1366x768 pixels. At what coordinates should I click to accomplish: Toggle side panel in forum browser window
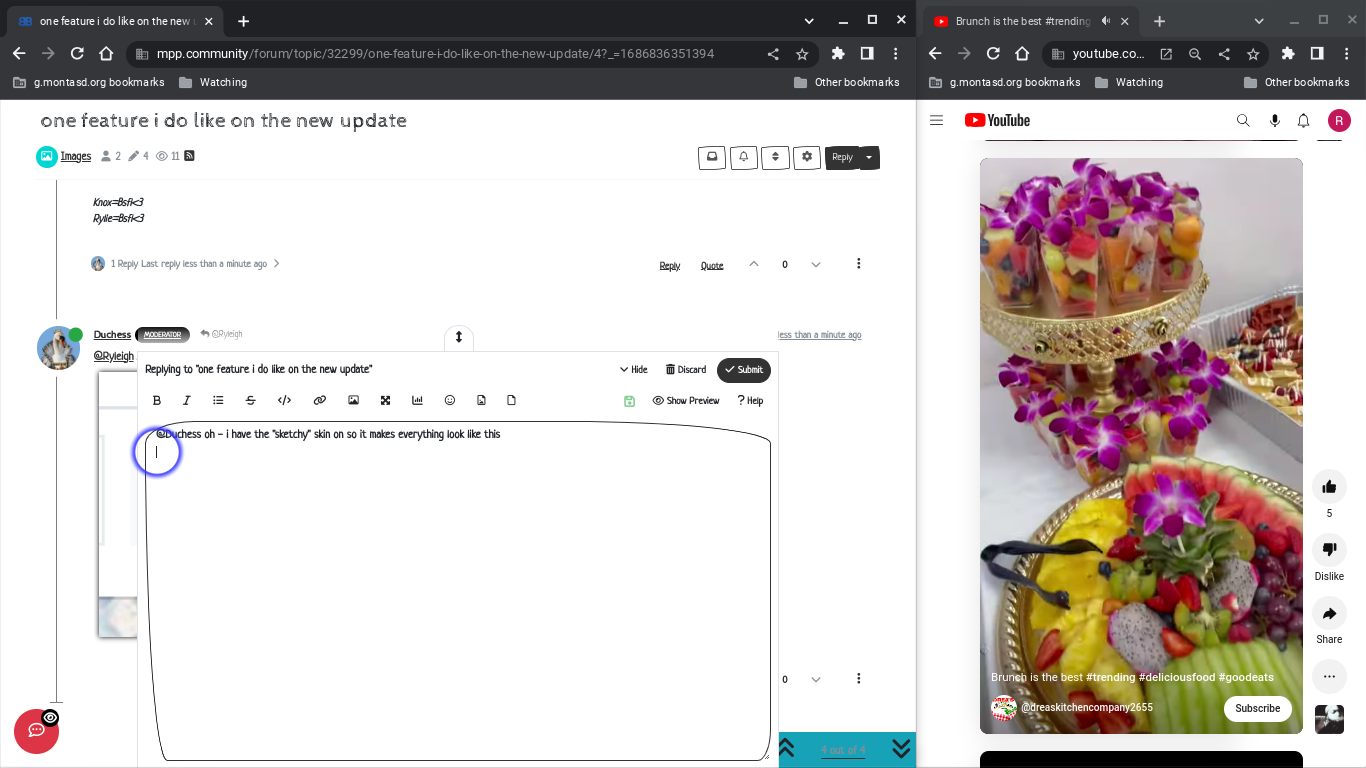(x=867, y=54)
